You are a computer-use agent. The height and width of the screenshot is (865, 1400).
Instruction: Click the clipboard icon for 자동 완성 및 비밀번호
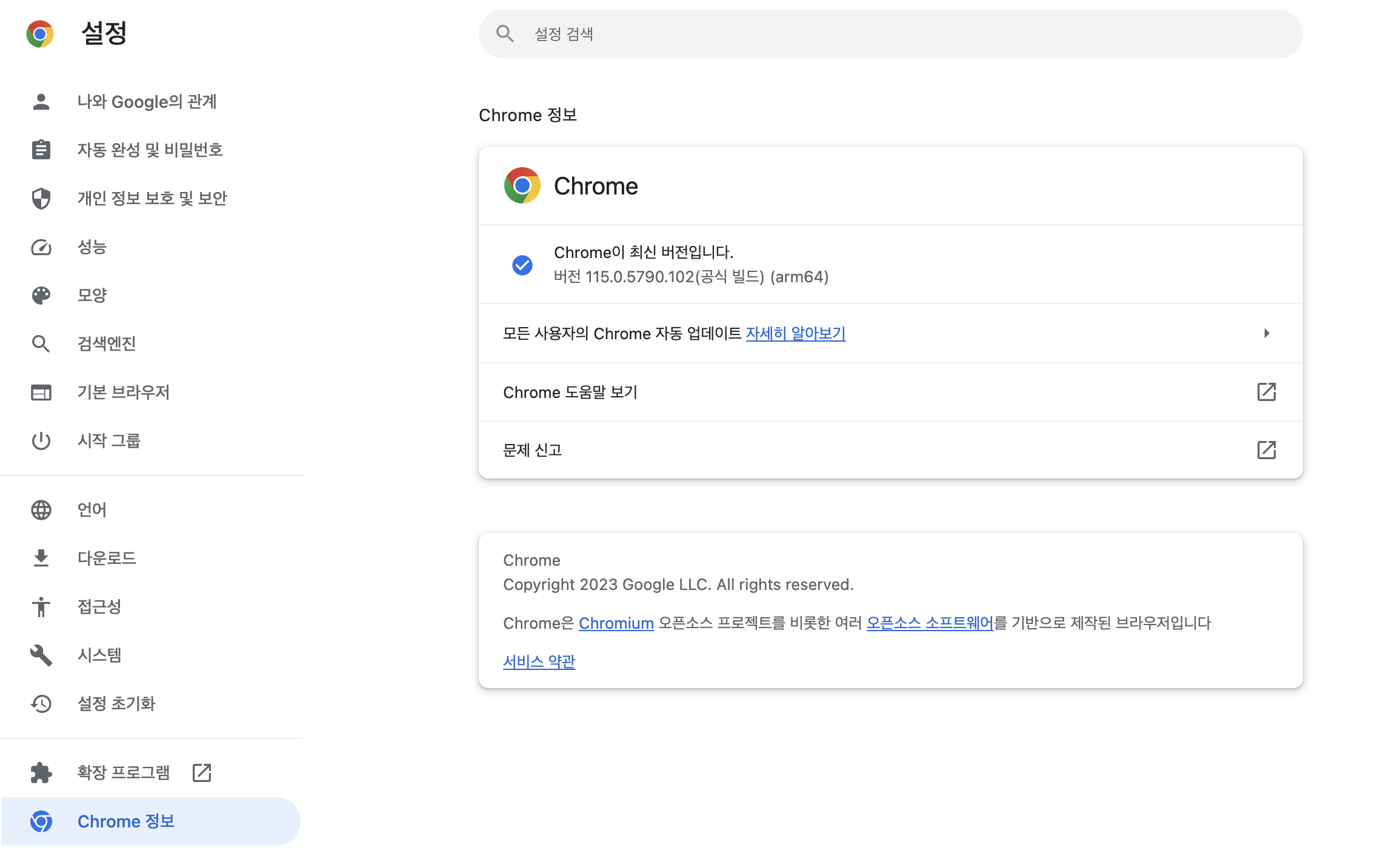(x=41, y=150)
